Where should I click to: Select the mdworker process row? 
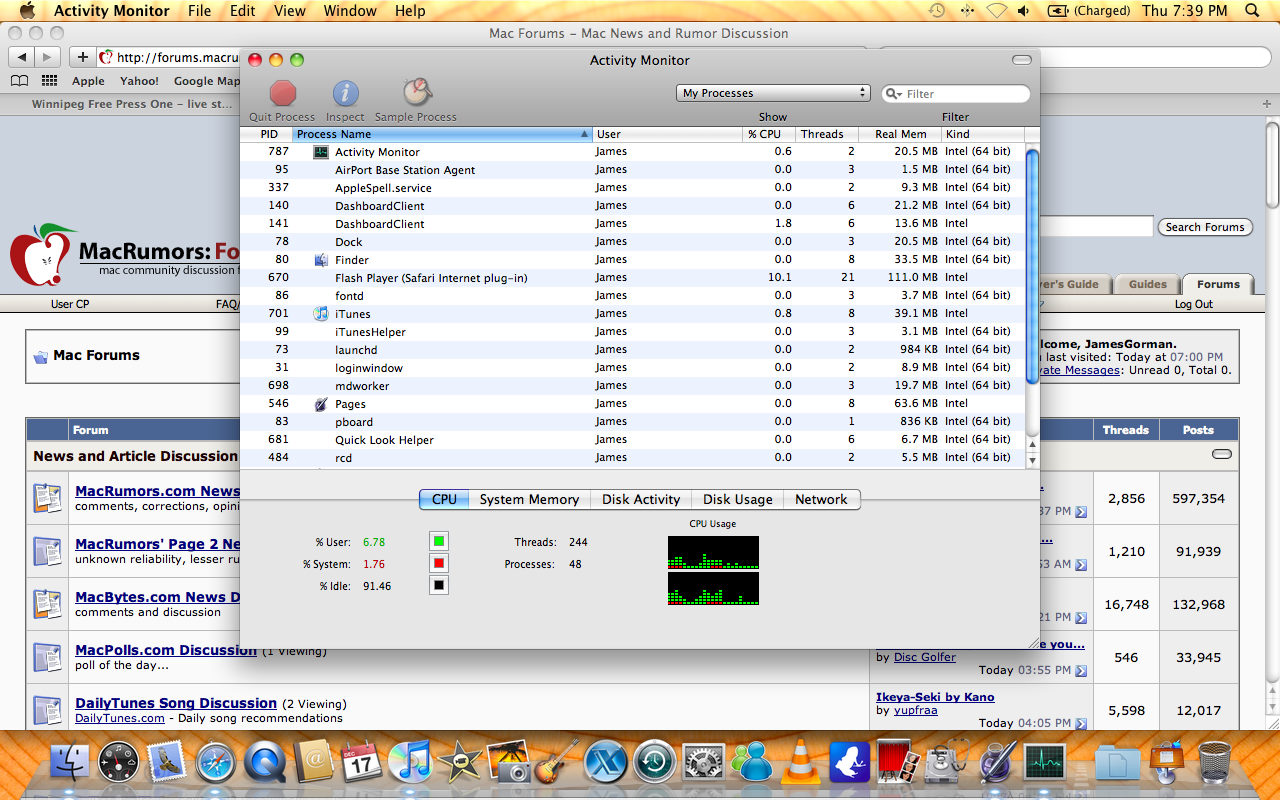click(x=633, y=386)
